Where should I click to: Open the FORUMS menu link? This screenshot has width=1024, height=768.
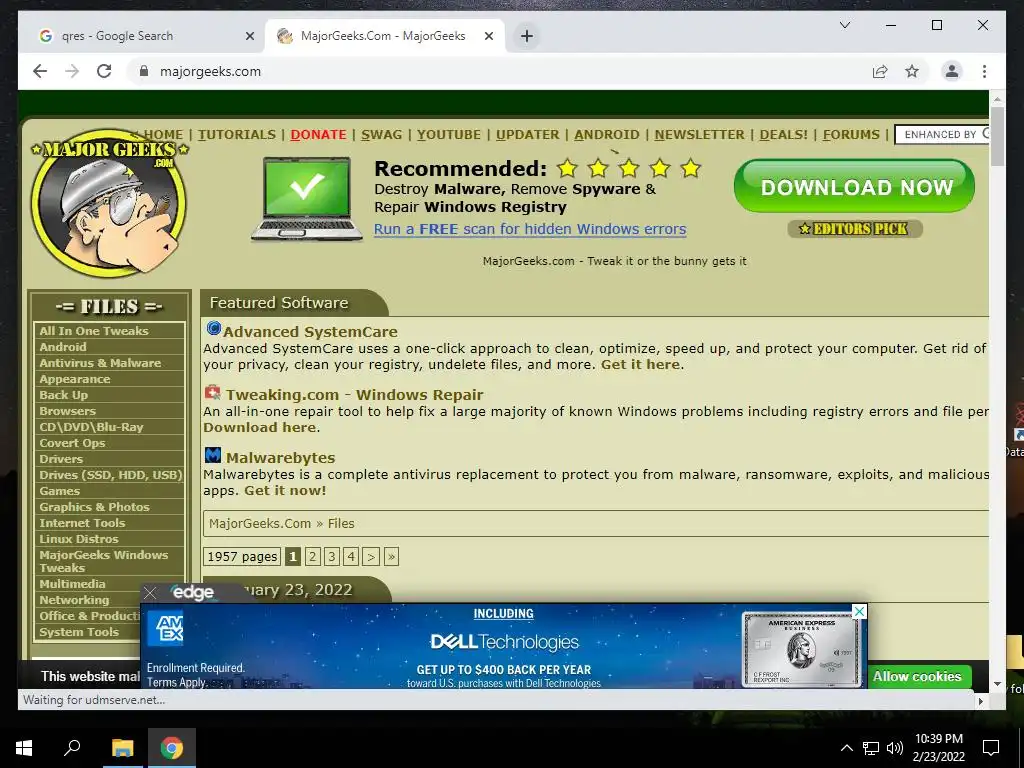[x=851, y=135]
